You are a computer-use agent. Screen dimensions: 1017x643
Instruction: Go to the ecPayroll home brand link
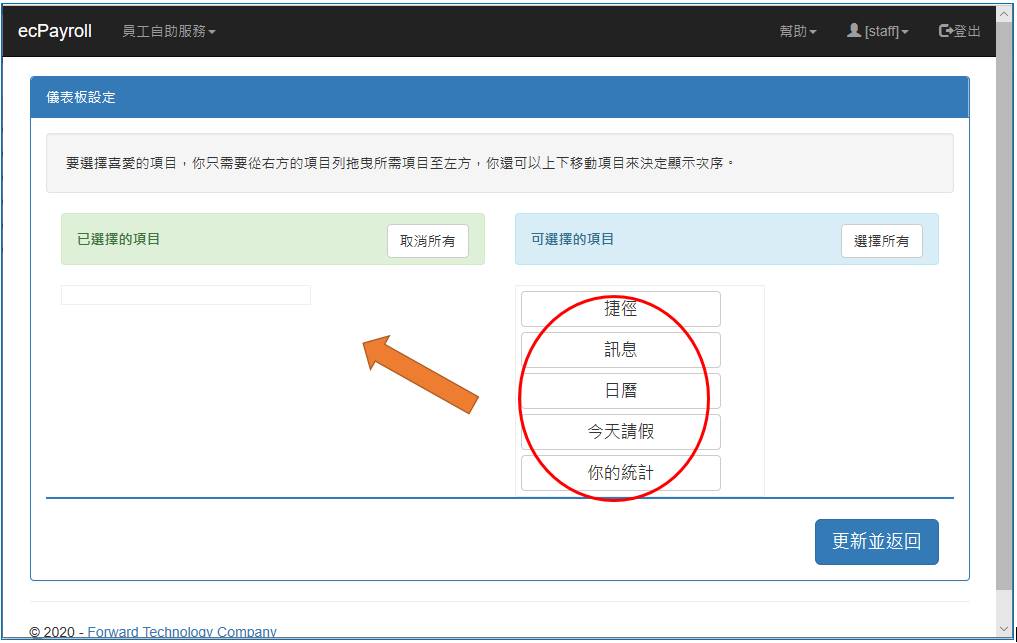(x=55, y=31)
